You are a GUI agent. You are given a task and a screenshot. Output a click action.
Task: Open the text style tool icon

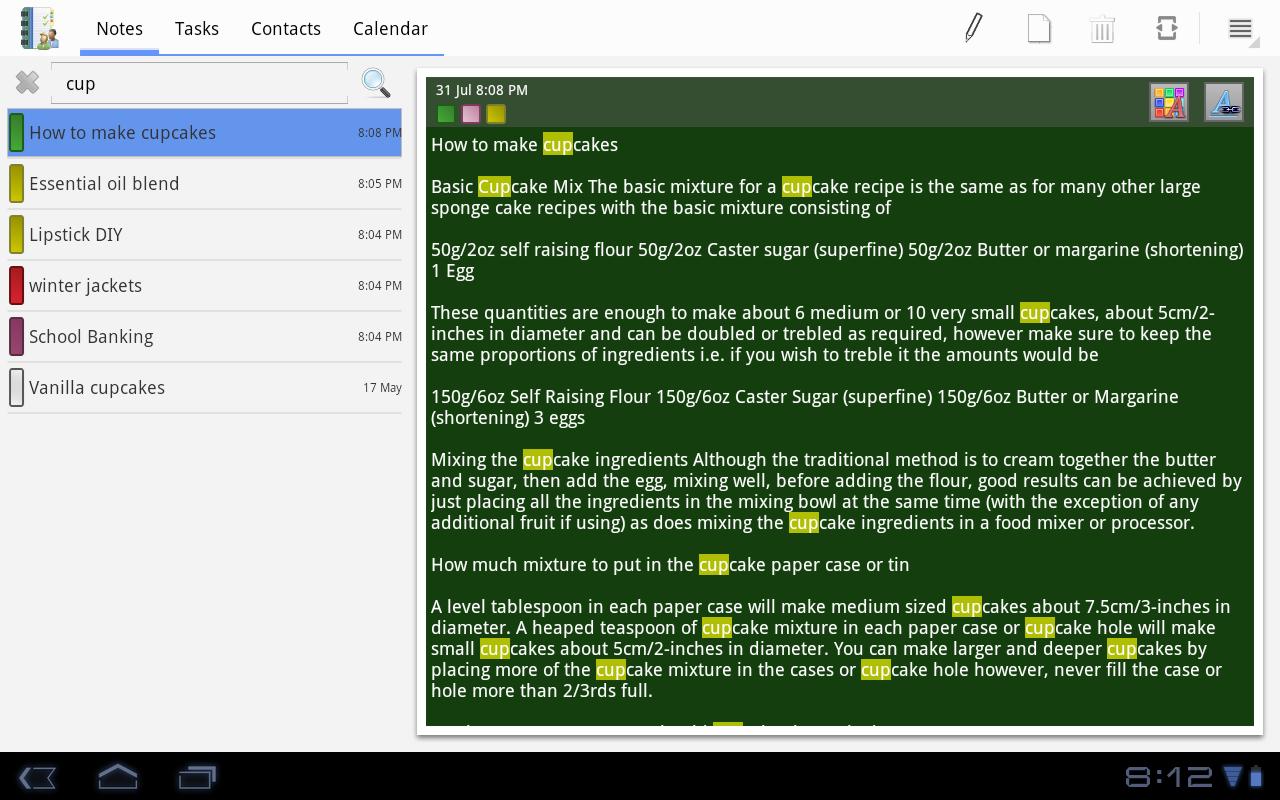1224,102
